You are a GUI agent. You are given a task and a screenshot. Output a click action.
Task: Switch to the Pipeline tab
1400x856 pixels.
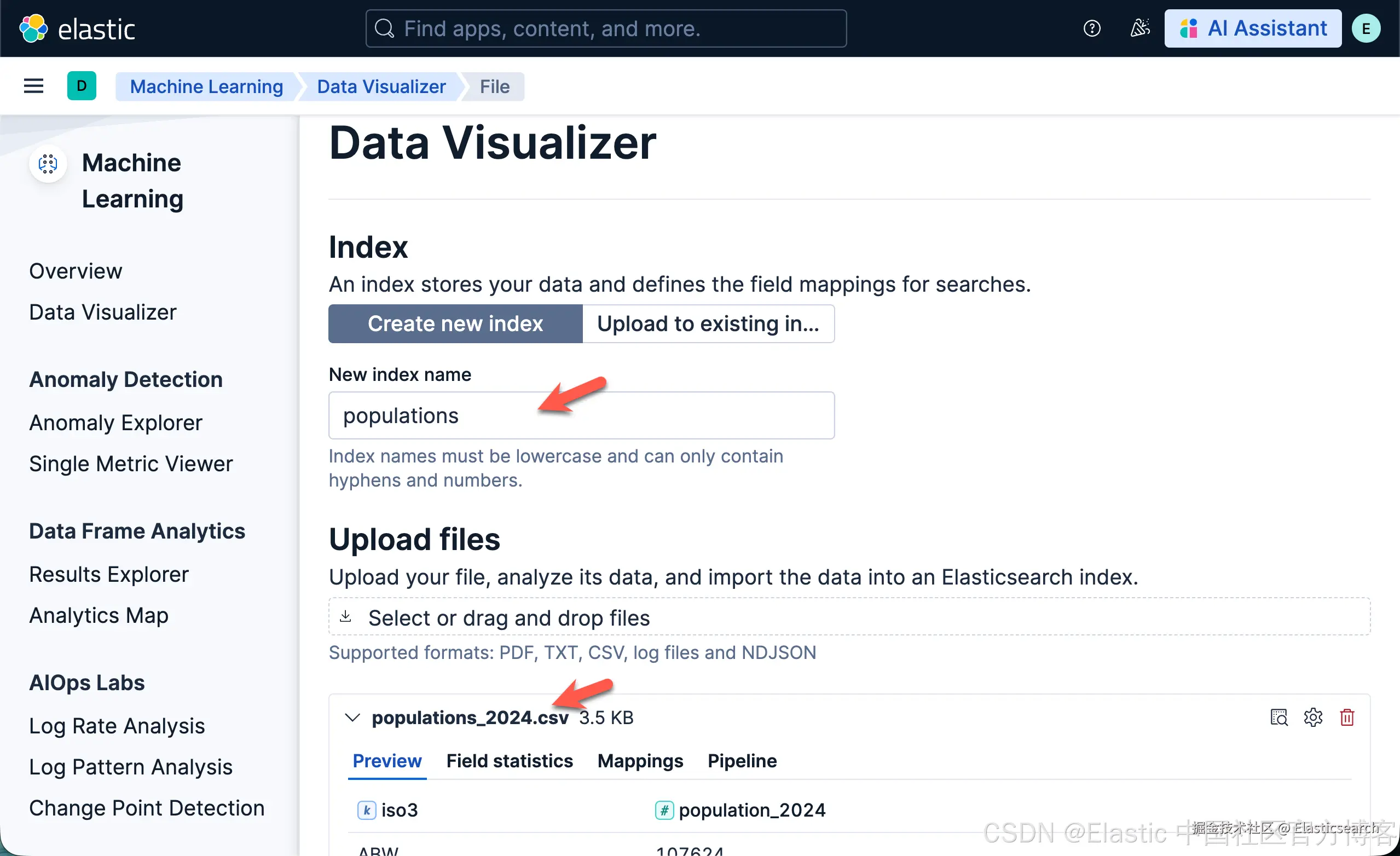click(742, 761)
